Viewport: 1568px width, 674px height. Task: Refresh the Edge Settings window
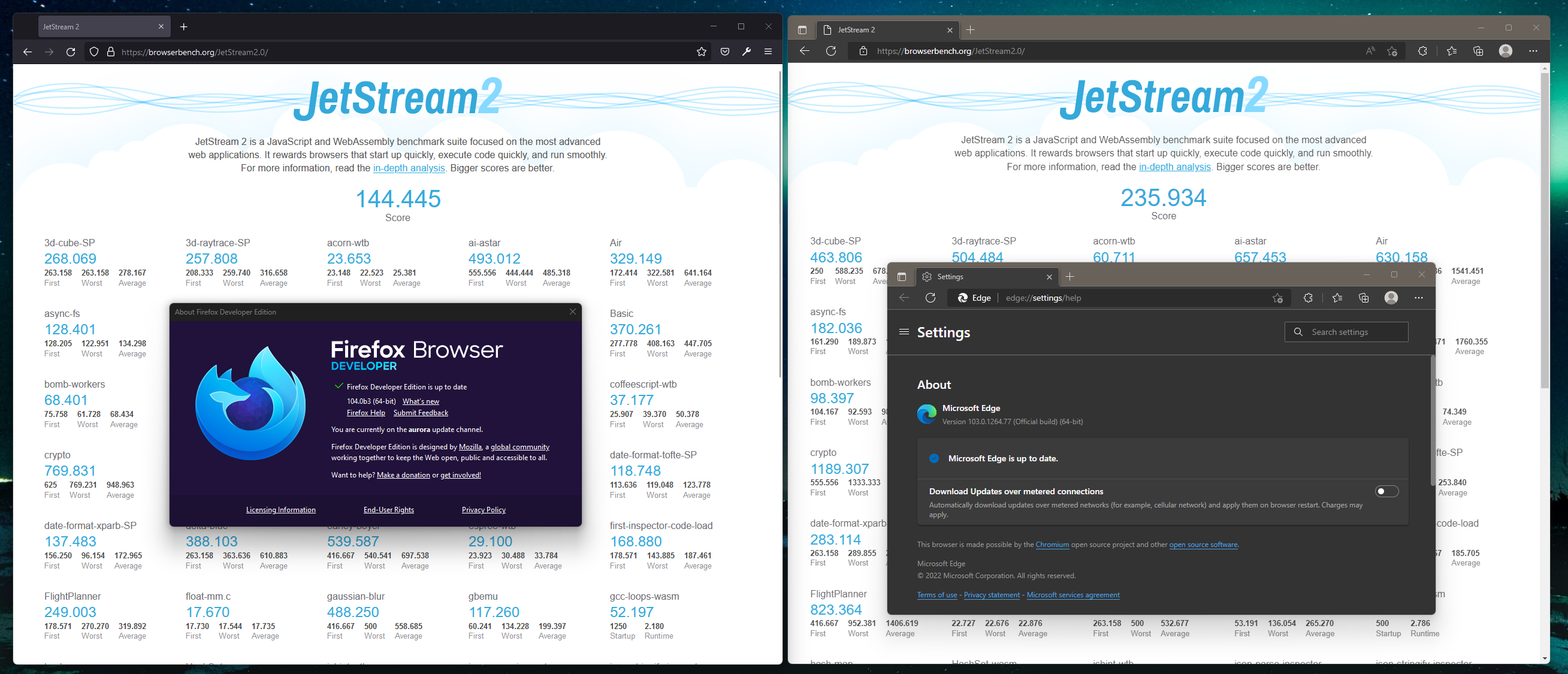930,298
